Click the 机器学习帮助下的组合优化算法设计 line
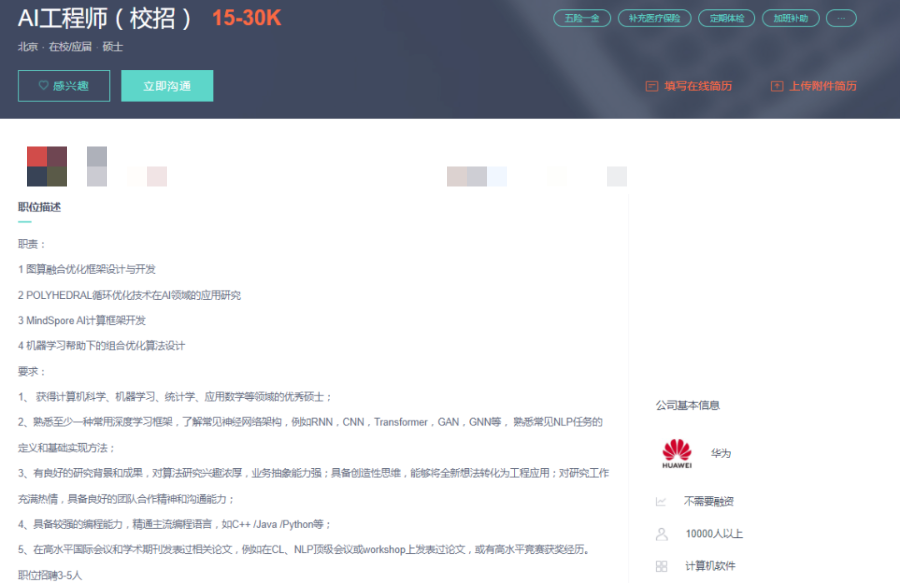 pos(101,346)
